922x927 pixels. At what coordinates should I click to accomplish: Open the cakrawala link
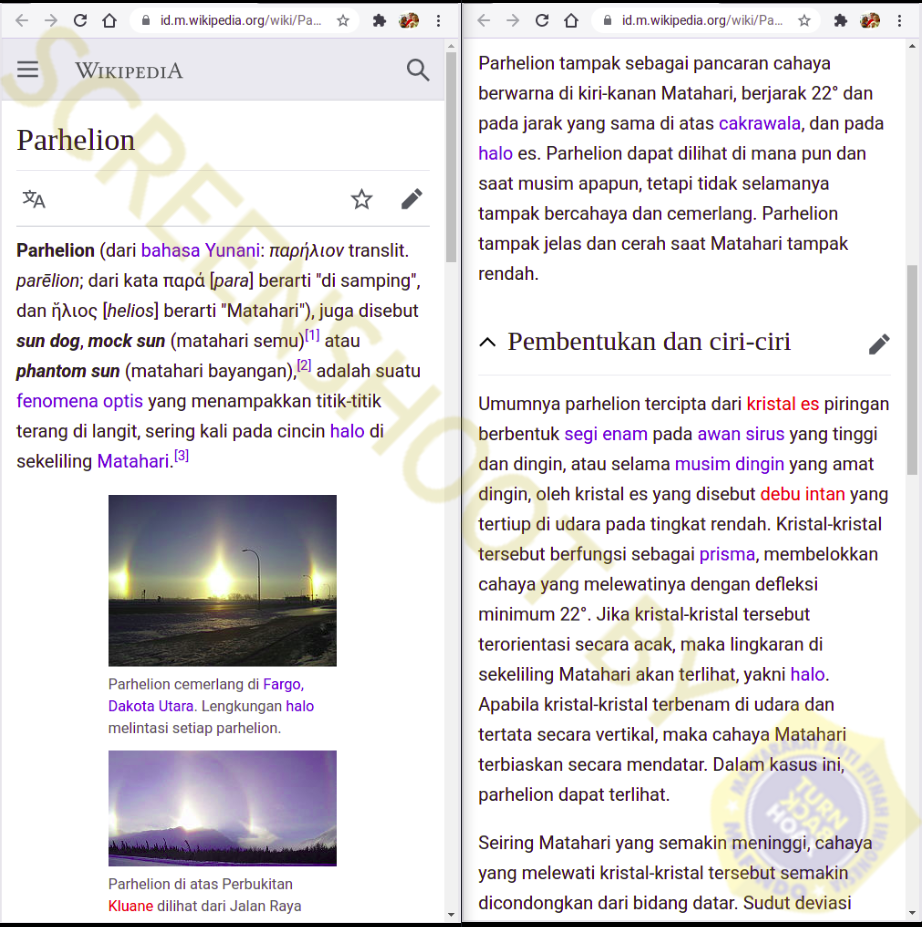click(x=759, y=124)
